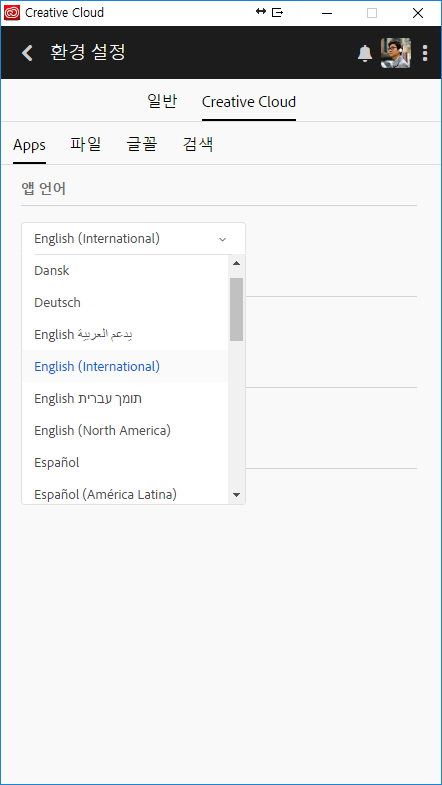Click the language list scrollbar thumb
This screenshot has height=785, width=442.
pyautogui.click(x=236, y=309)
